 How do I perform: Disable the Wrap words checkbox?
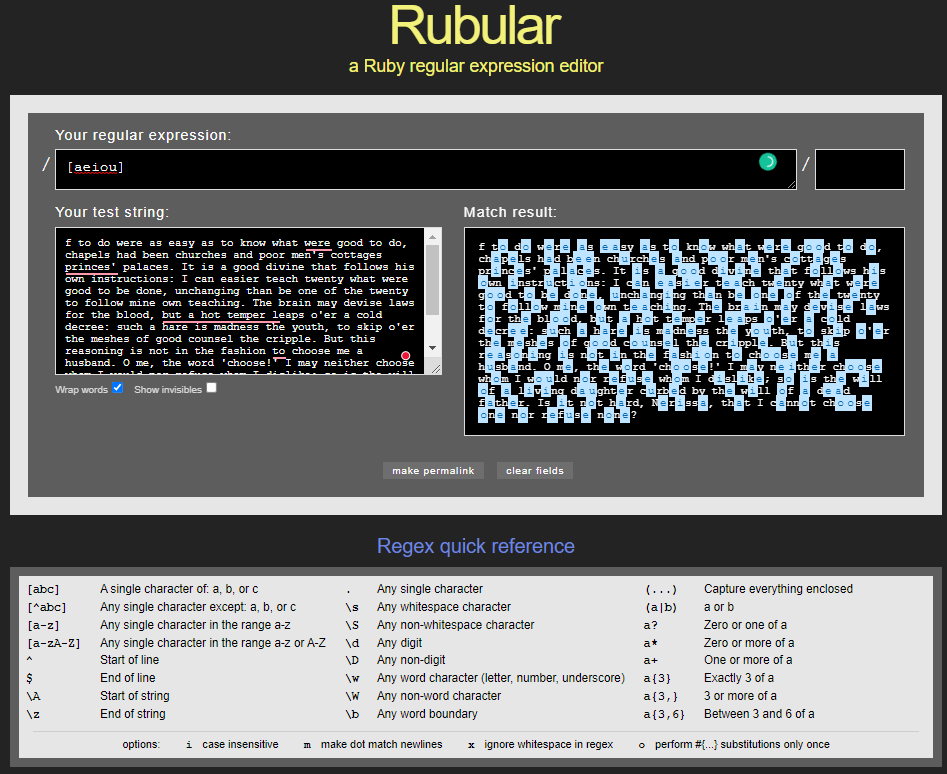pyautogui.click(x=117, y=388)
